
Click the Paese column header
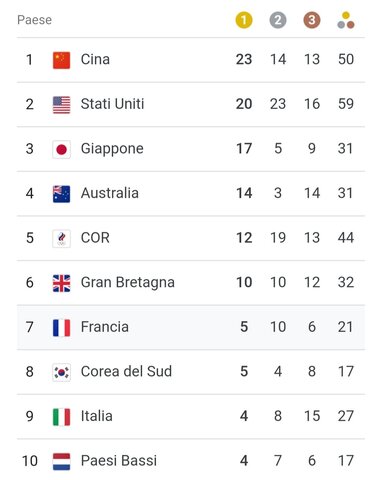click(x=35, y=20)
